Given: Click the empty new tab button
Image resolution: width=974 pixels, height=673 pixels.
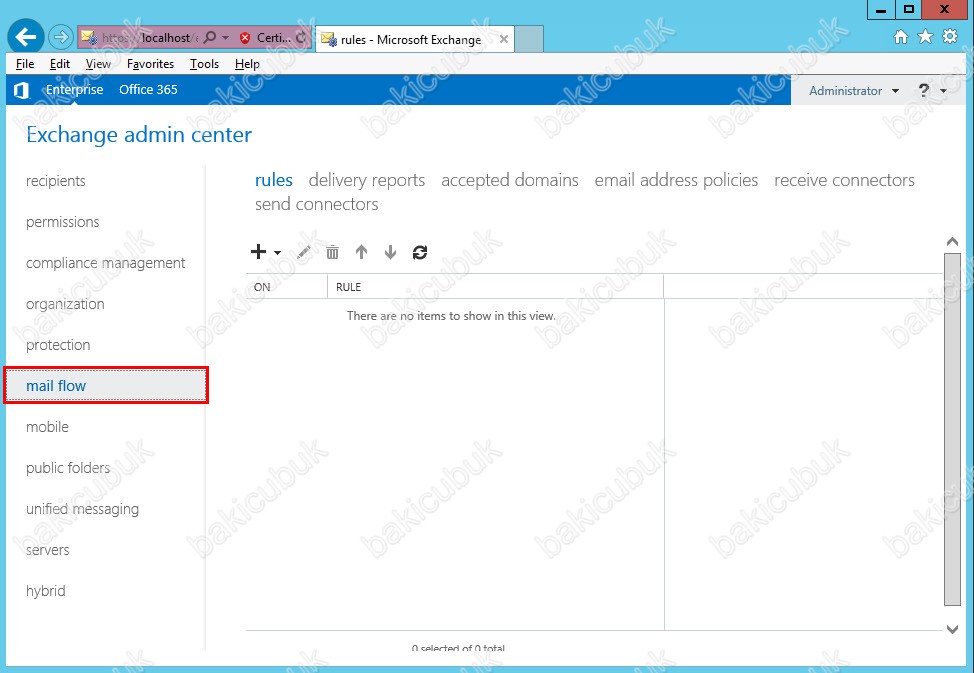Looking at the screenshot, I should pyautogui.click(x=529, y=39).
